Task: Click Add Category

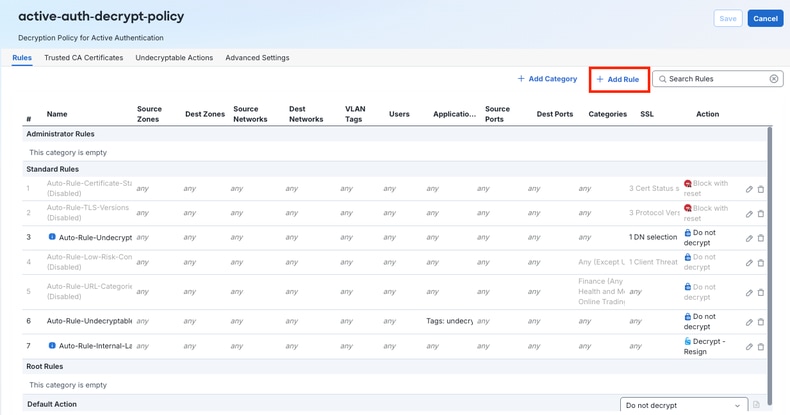Action: (x=547, y=79)
